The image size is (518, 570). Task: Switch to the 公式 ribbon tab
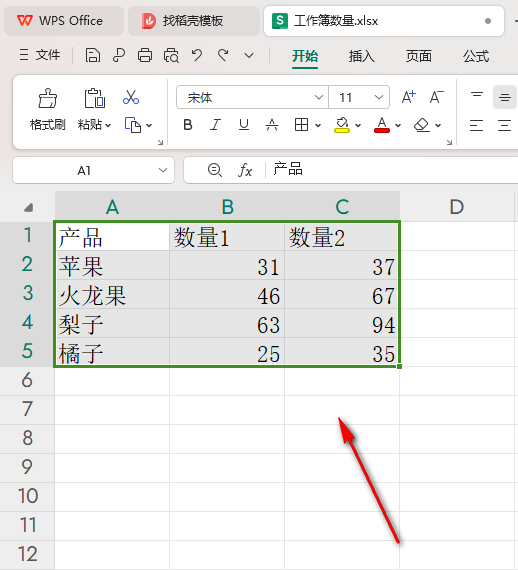coord(476,56)
